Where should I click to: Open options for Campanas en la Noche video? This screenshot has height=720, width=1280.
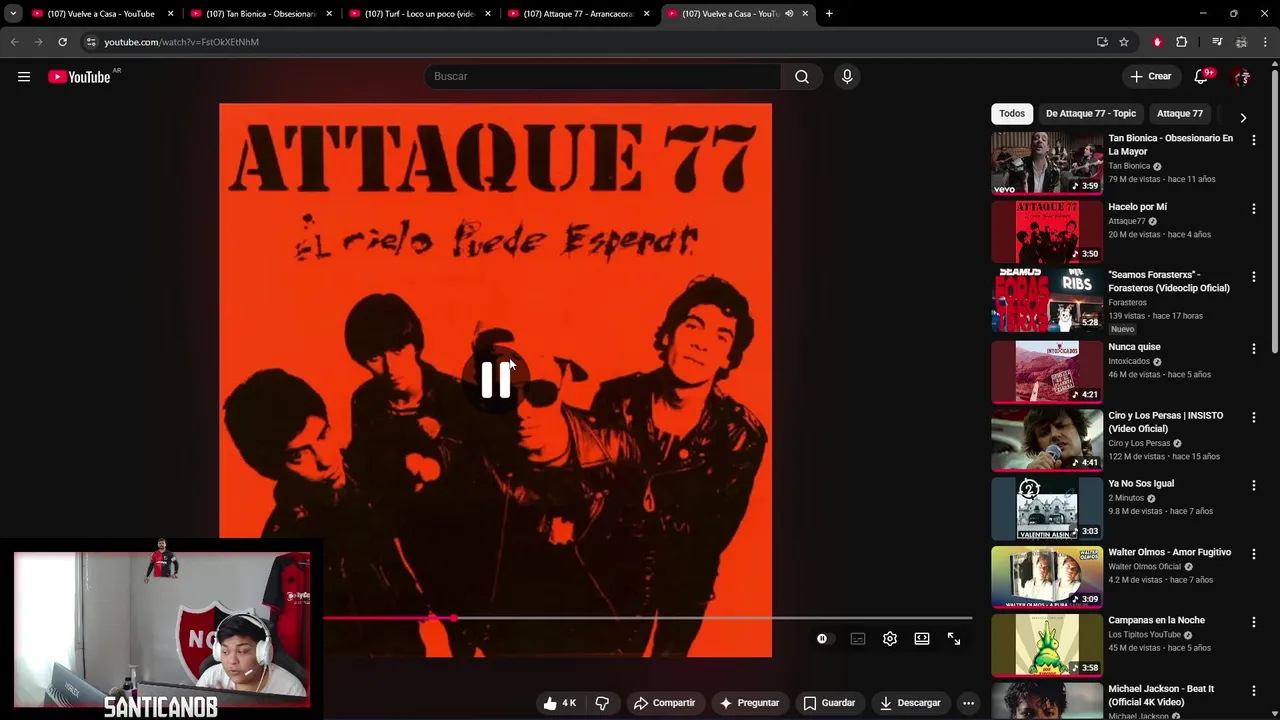pyautogui.click(x=1253, y=622)
